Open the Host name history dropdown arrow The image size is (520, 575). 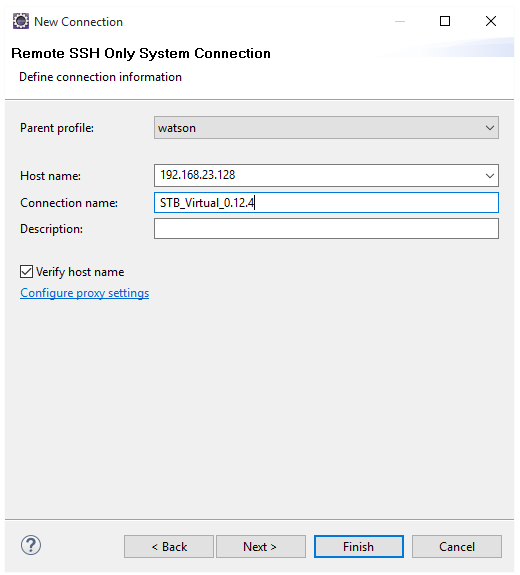(490, 176)
